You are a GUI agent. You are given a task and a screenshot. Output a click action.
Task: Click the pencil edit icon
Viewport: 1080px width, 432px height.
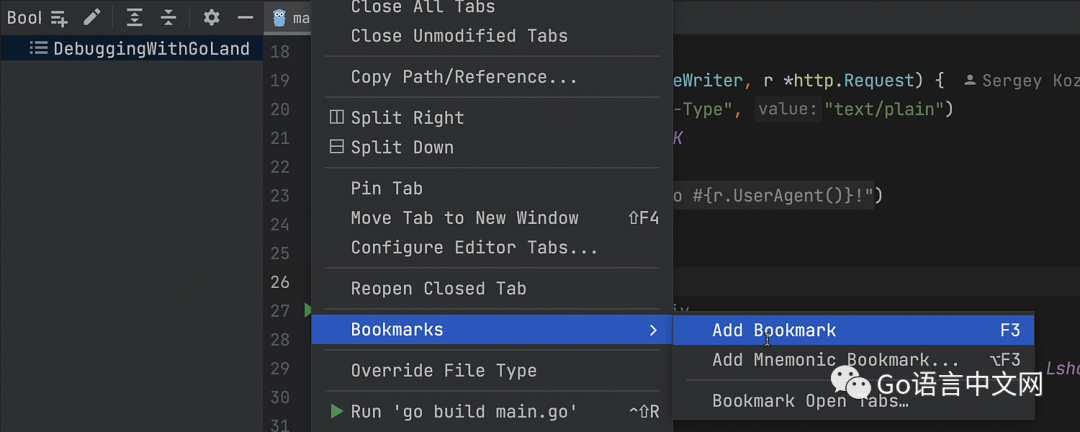click(x=92, y=18)
